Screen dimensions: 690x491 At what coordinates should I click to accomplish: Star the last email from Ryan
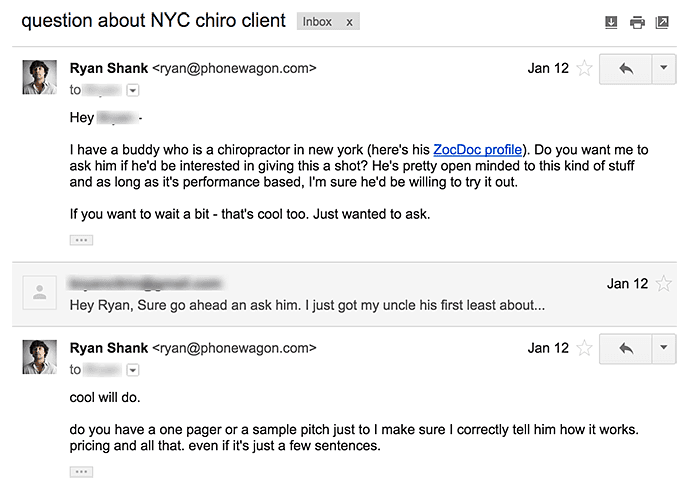(585, 348)
